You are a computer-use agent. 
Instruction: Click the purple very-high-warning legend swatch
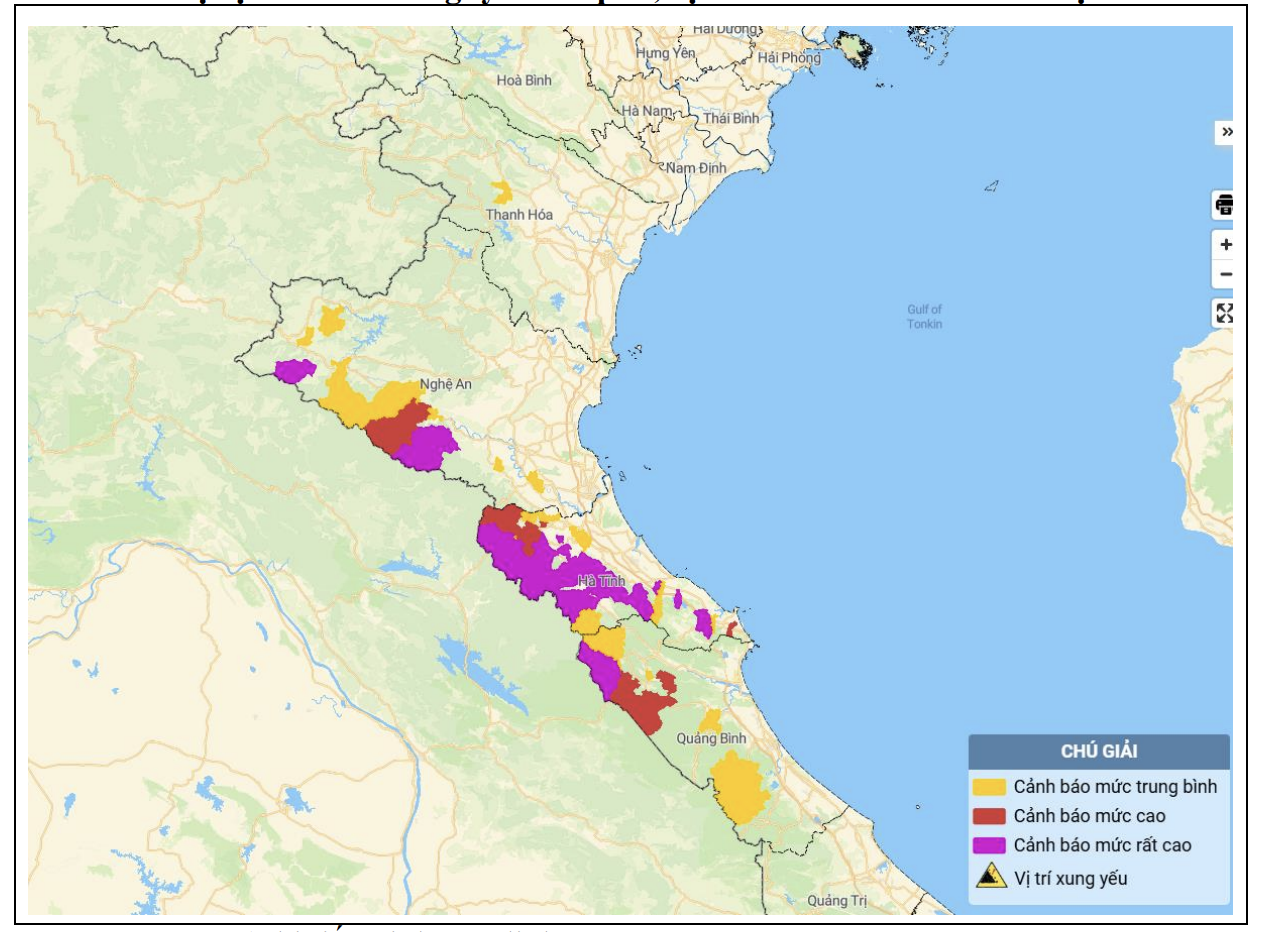coord(989,846)
